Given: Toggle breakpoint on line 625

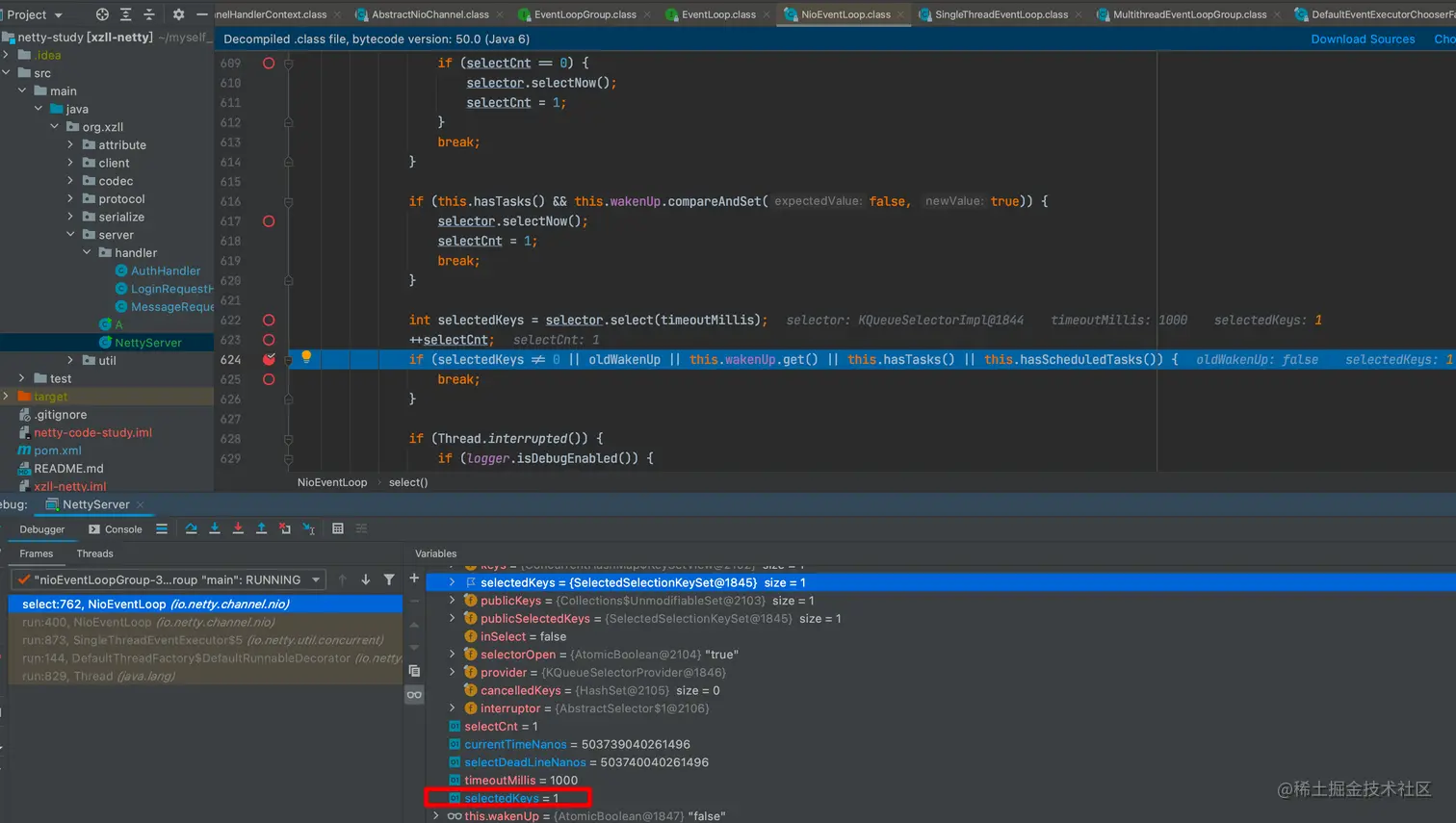Looking at the screenshot, I should [269, 379].
